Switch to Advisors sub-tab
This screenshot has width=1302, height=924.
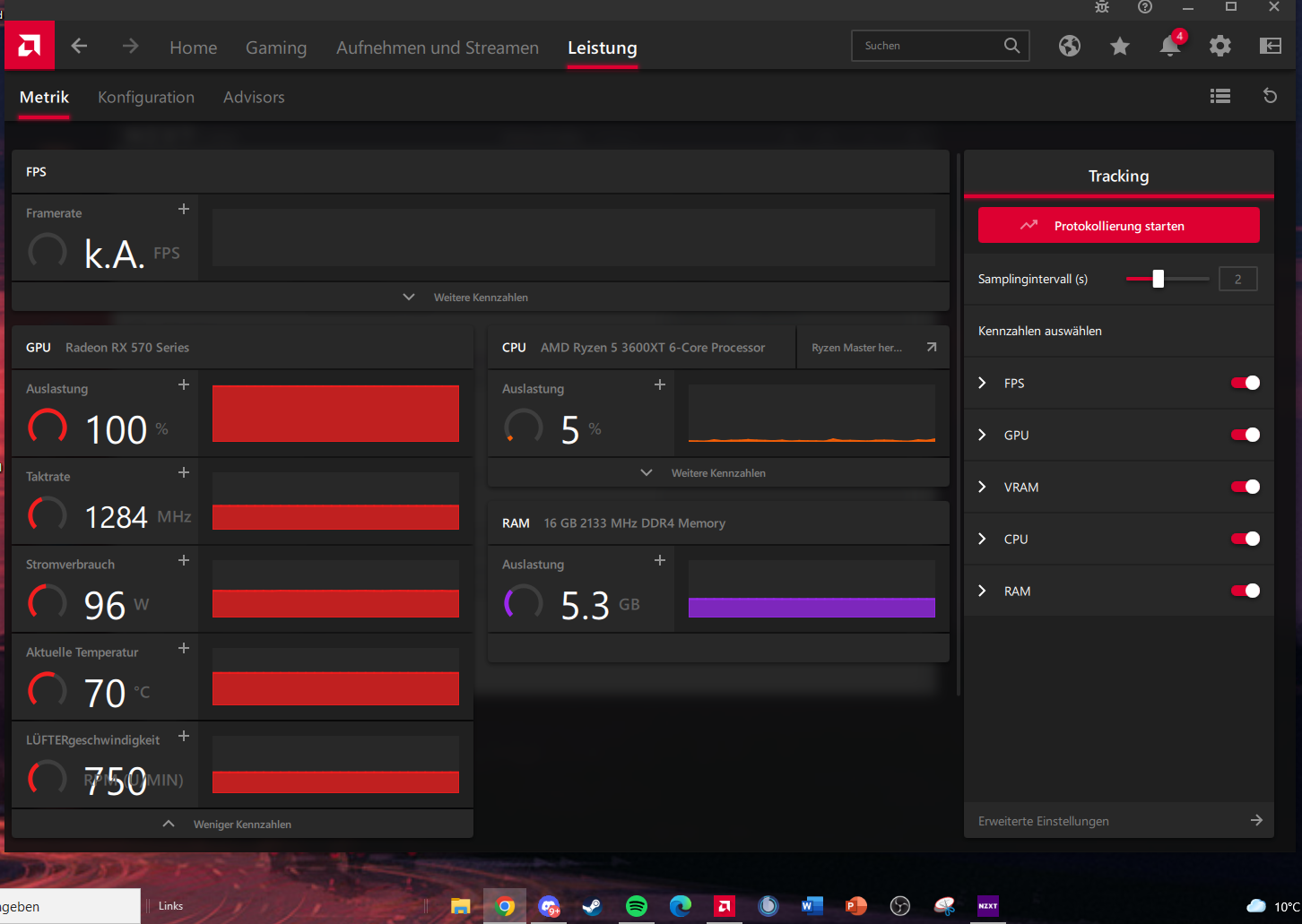click(254, 97)
